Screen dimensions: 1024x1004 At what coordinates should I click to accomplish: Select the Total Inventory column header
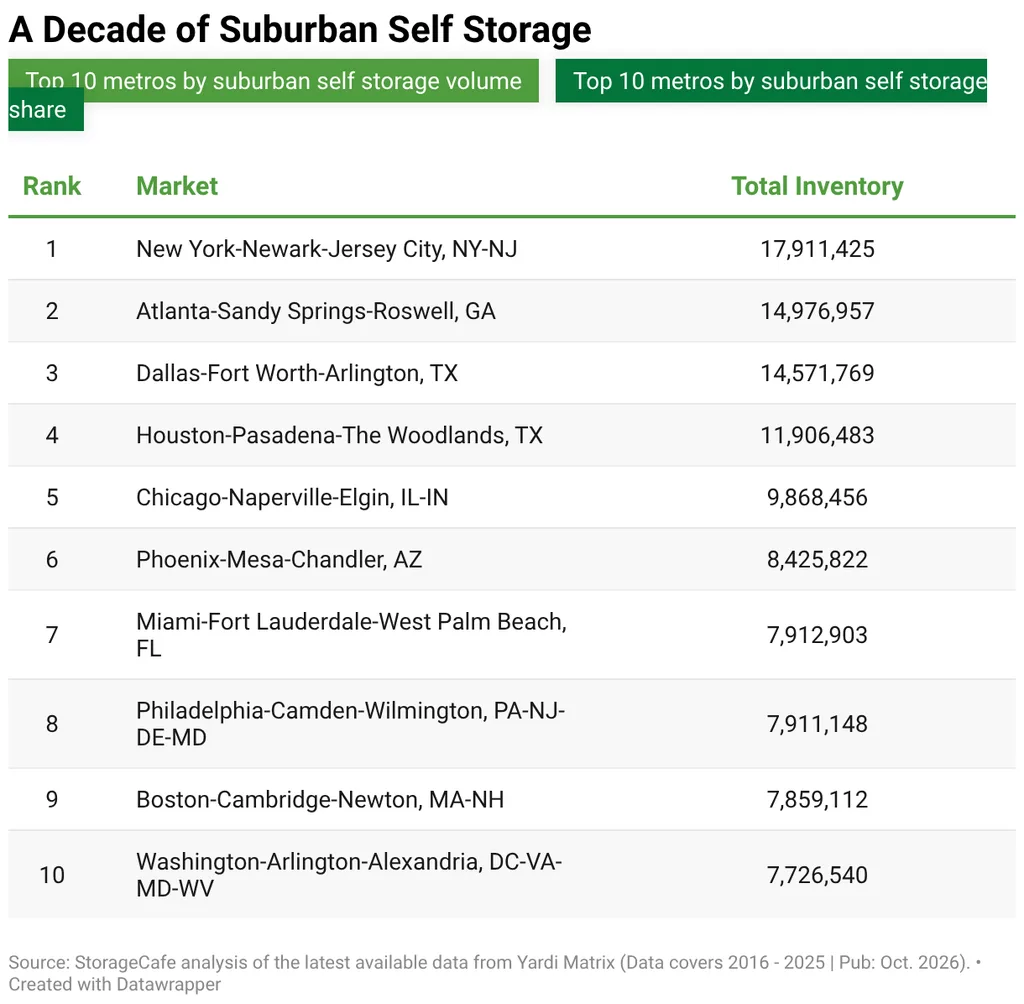[x=817, y=186]
